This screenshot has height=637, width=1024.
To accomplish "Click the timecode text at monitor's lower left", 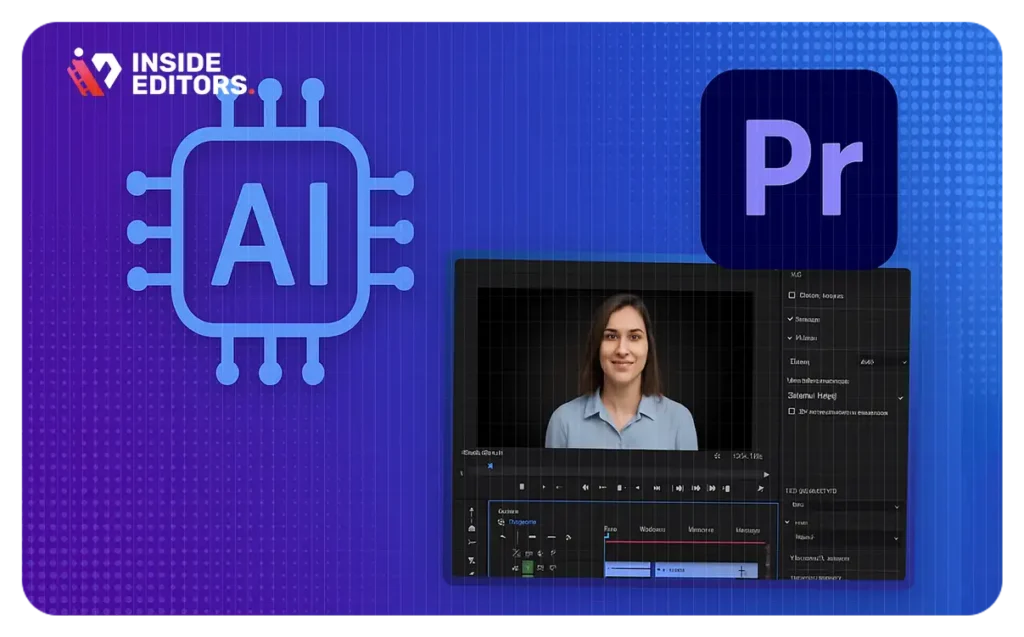I will (x=482, y=453).
